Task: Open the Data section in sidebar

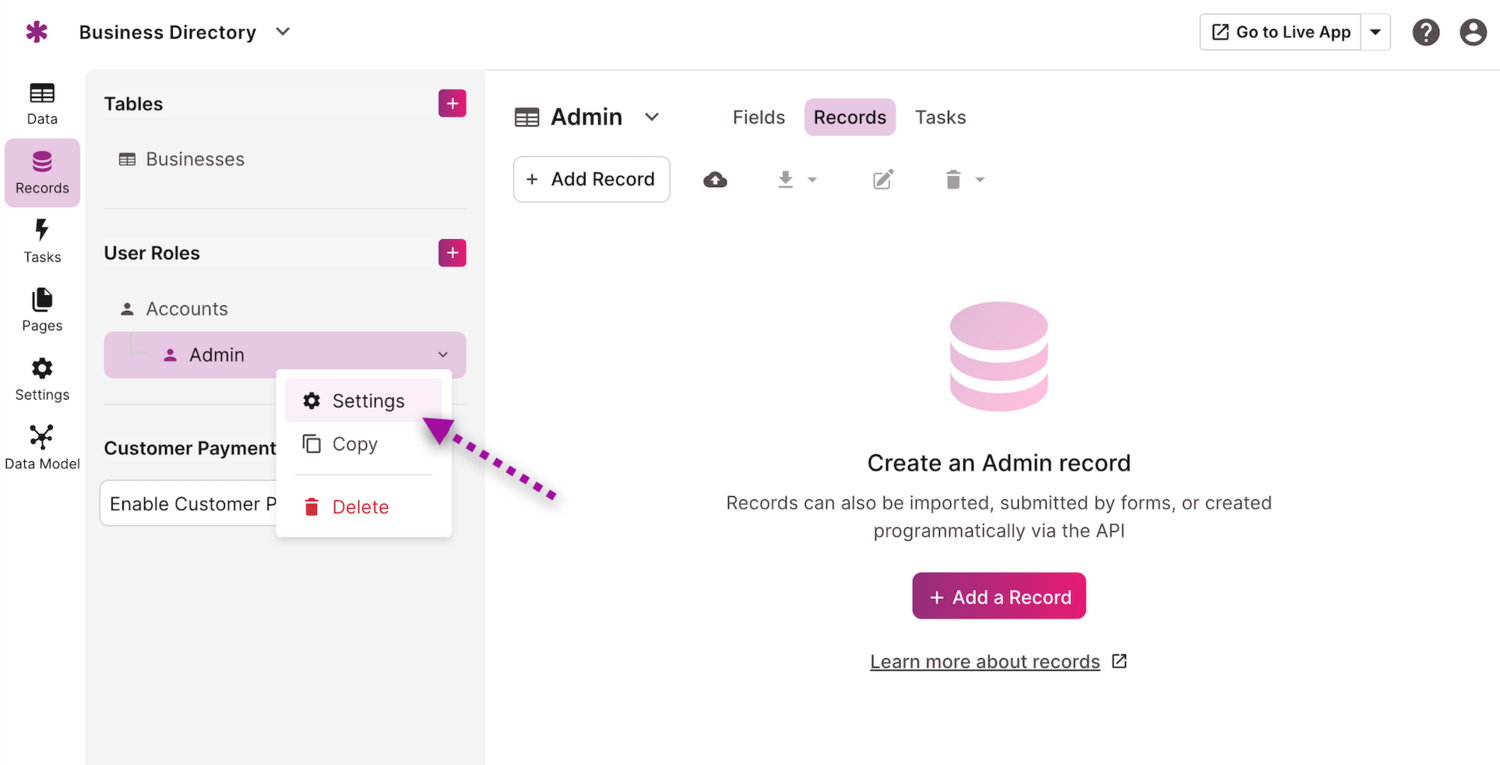Action: click(42, 103)
